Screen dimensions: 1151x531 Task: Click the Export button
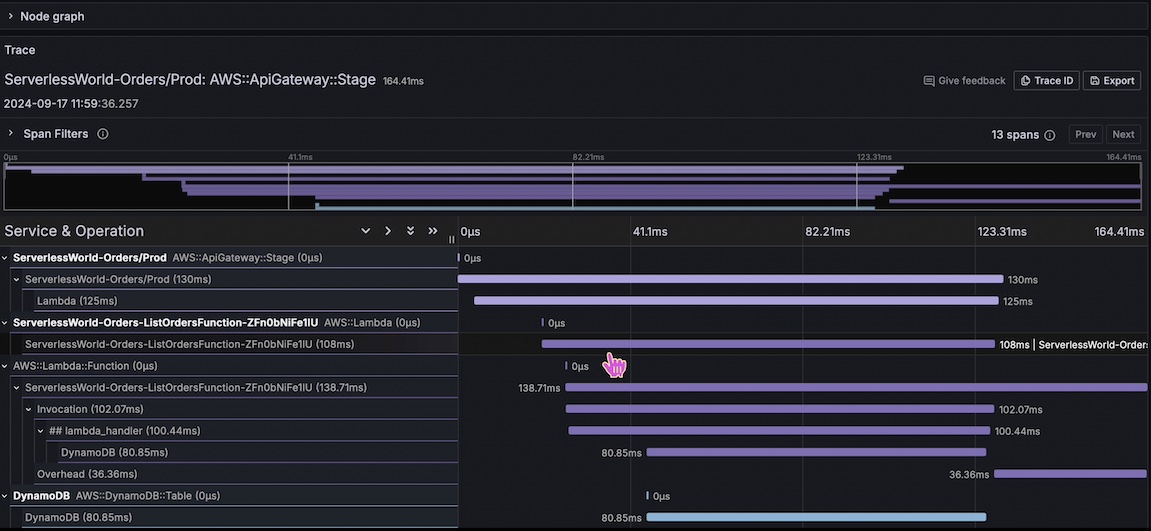click(x=1112, y=81)
